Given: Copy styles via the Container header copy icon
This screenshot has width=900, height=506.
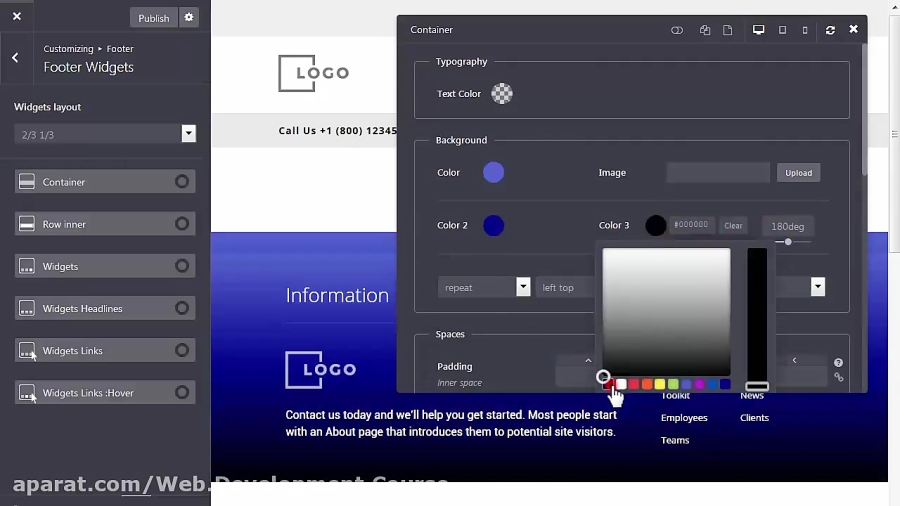Looking at the screenshot, I should tap(705, 30).
